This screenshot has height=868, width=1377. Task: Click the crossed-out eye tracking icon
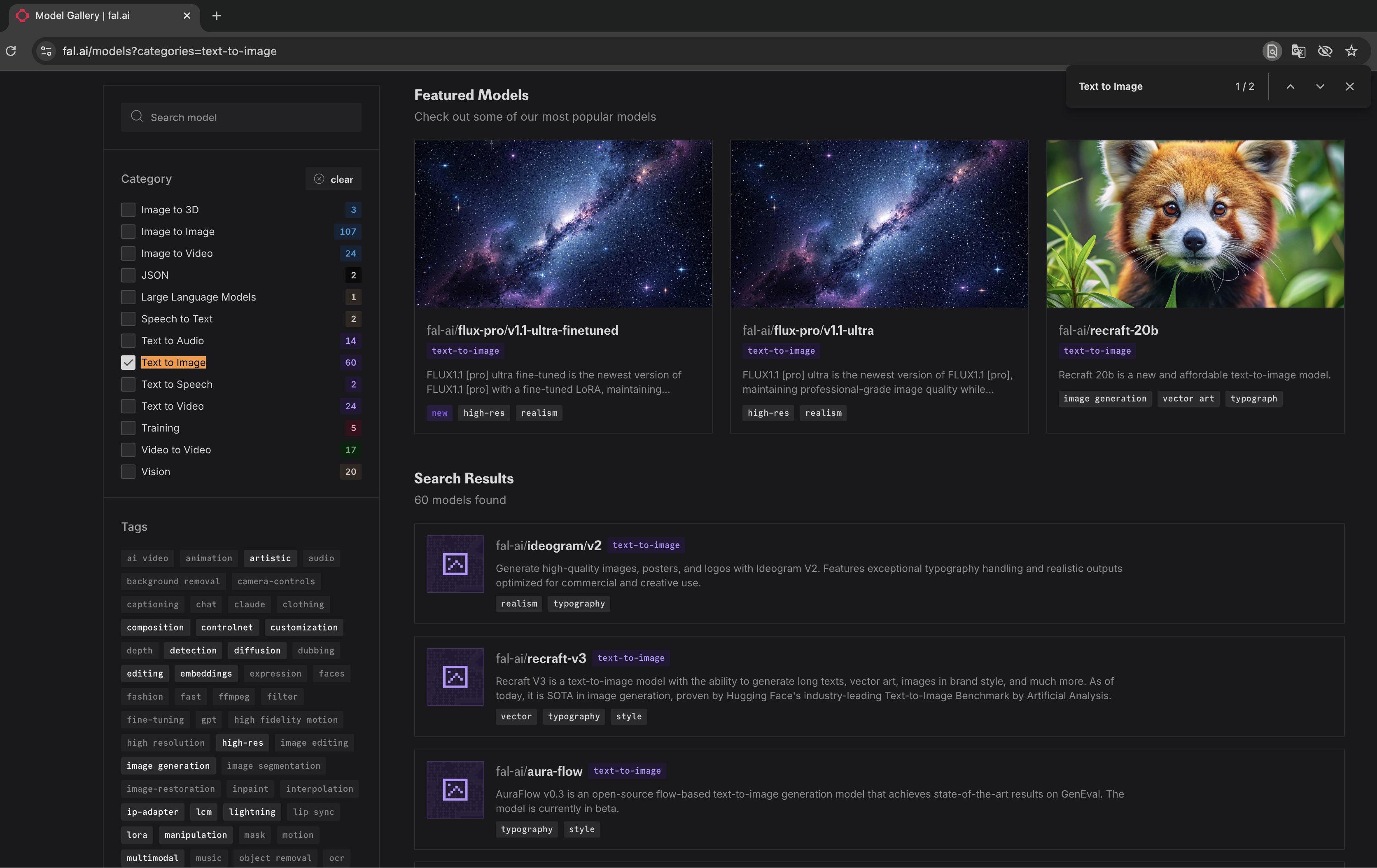coord(1325,51)
